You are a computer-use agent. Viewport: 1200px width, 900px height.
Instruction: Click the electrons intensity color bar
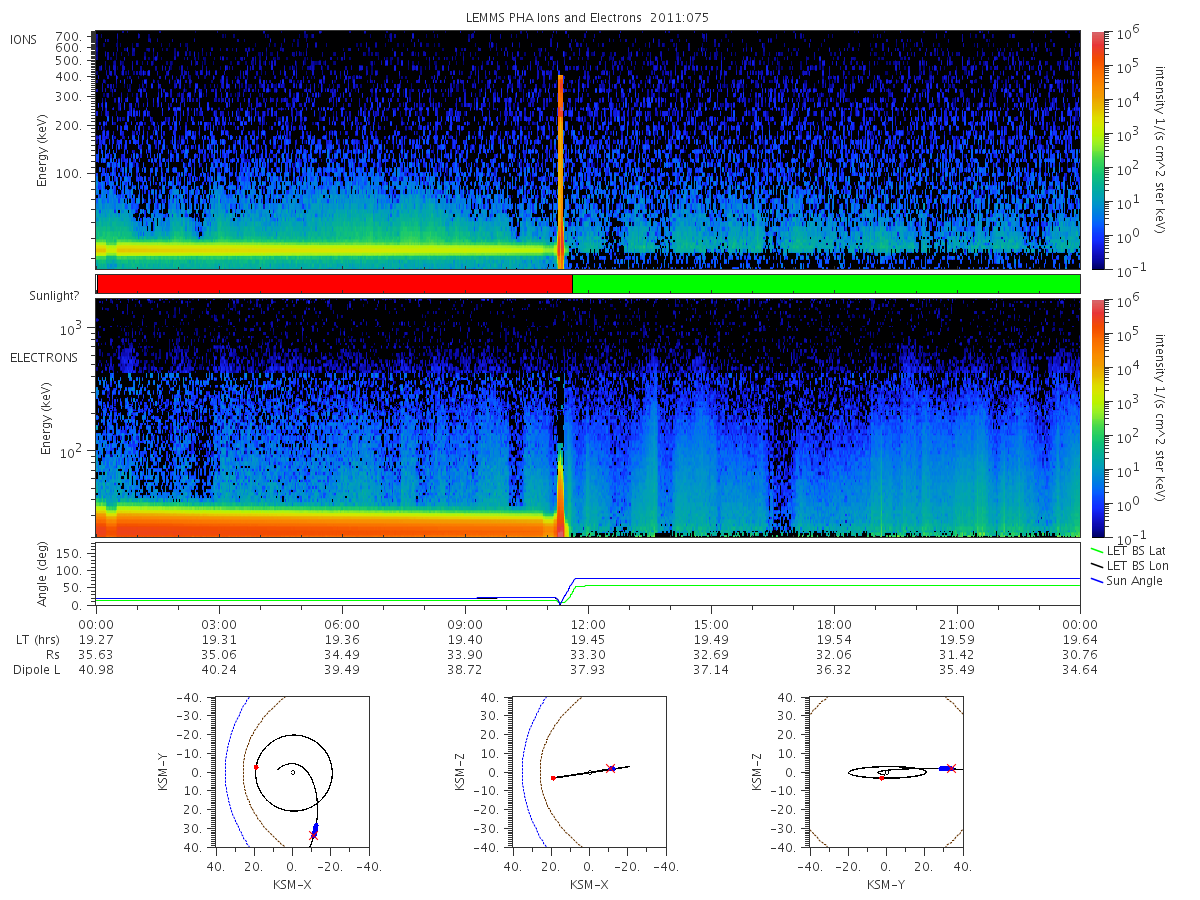pos(1098,418)
